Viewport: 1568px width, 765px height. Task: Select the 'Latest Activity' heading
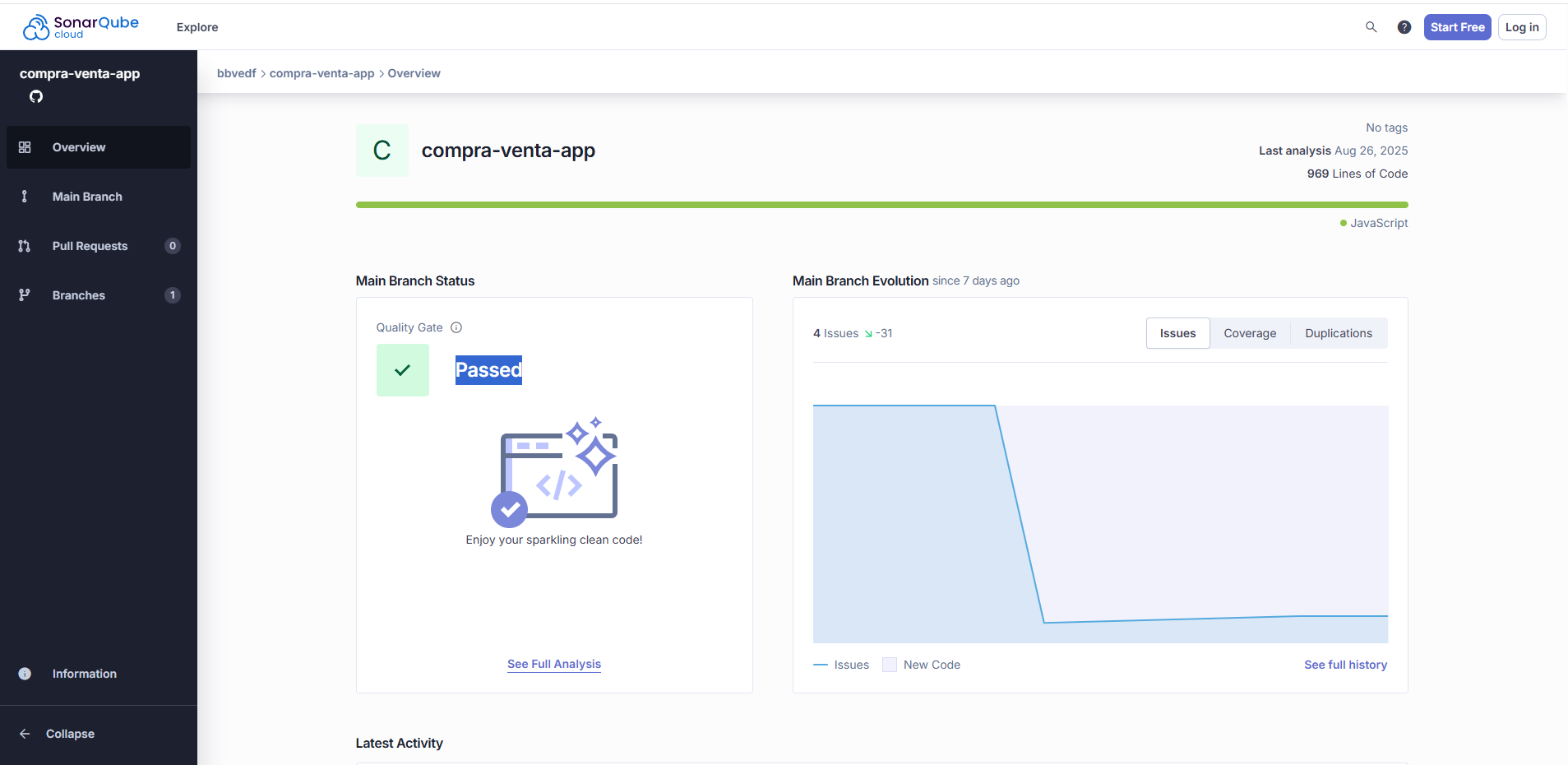400,743
